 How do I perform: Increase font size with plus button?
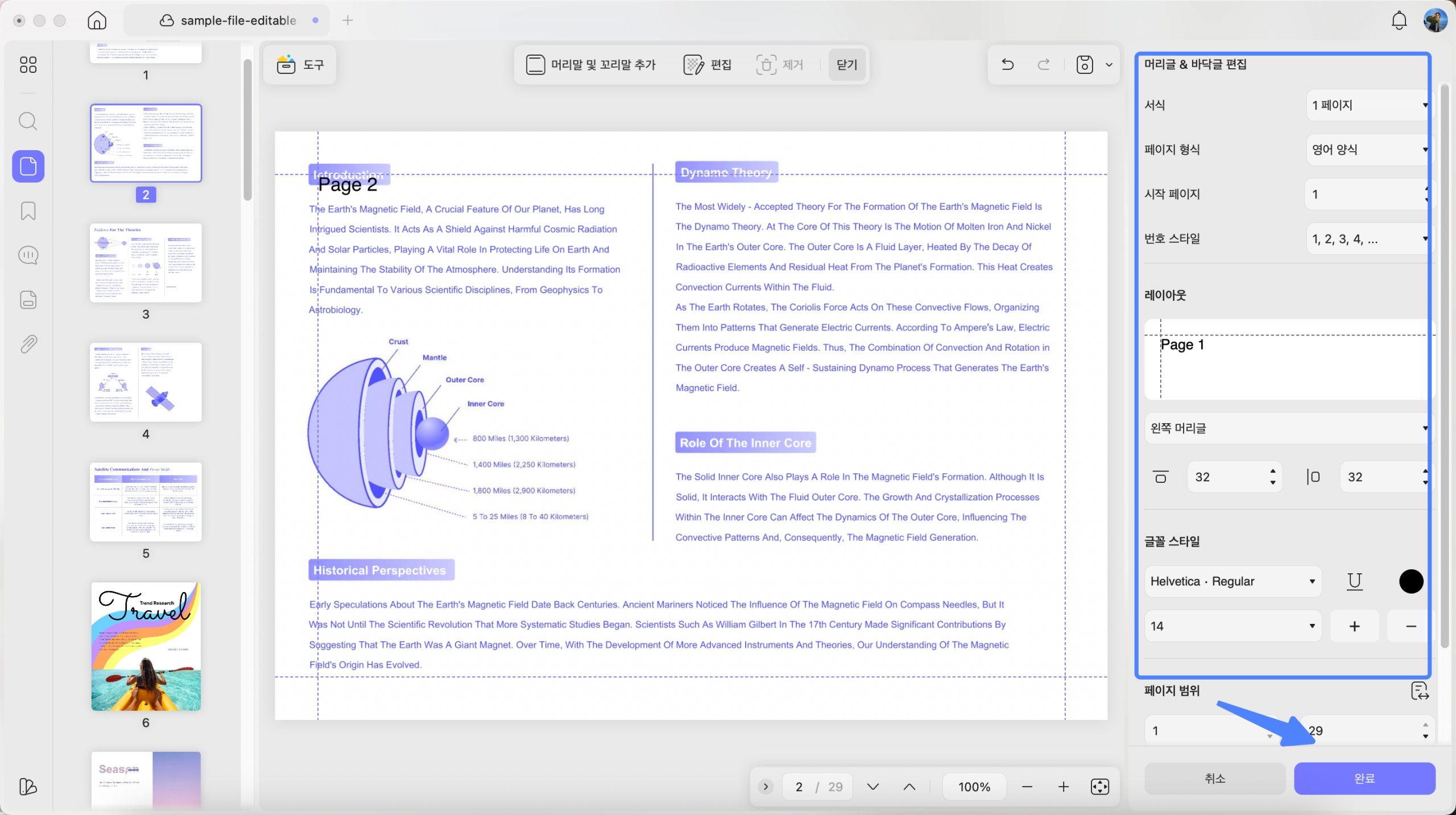click(1355, 626)
